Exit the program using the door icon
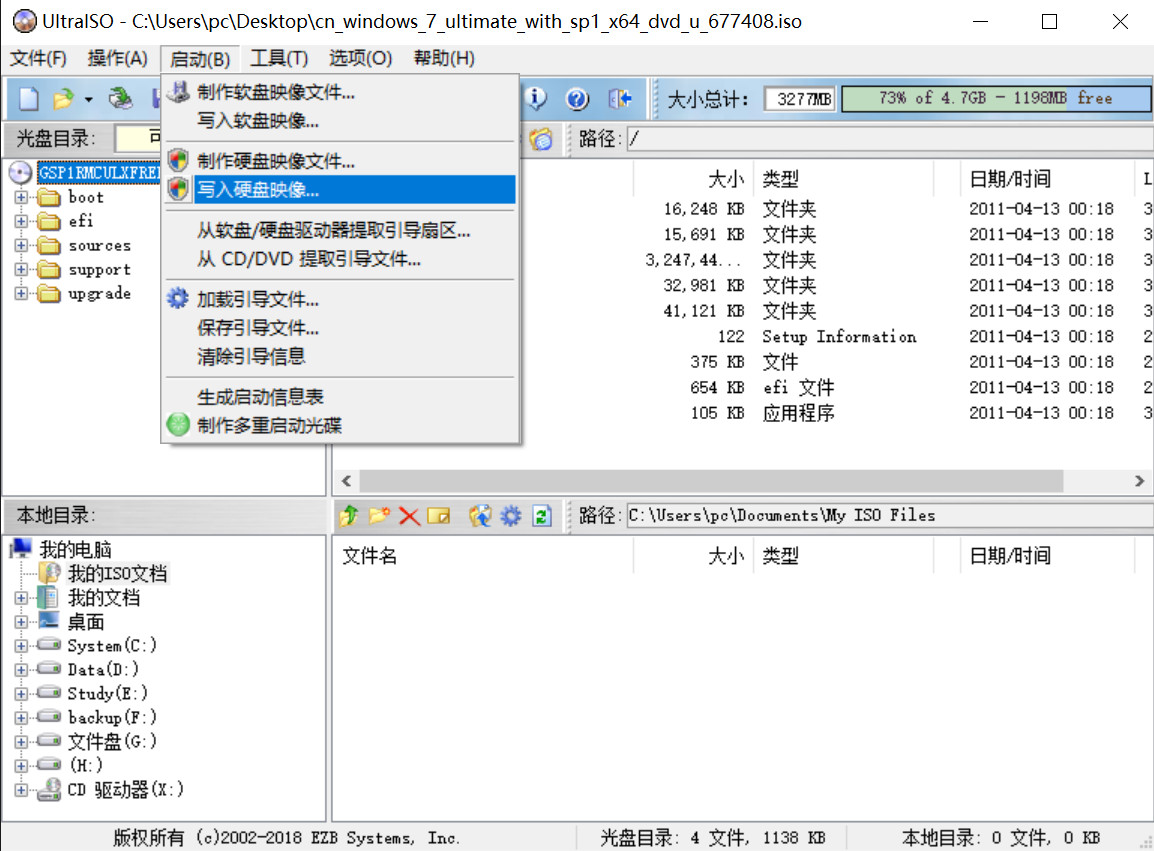1154x851 pixels. coord(620,98)
